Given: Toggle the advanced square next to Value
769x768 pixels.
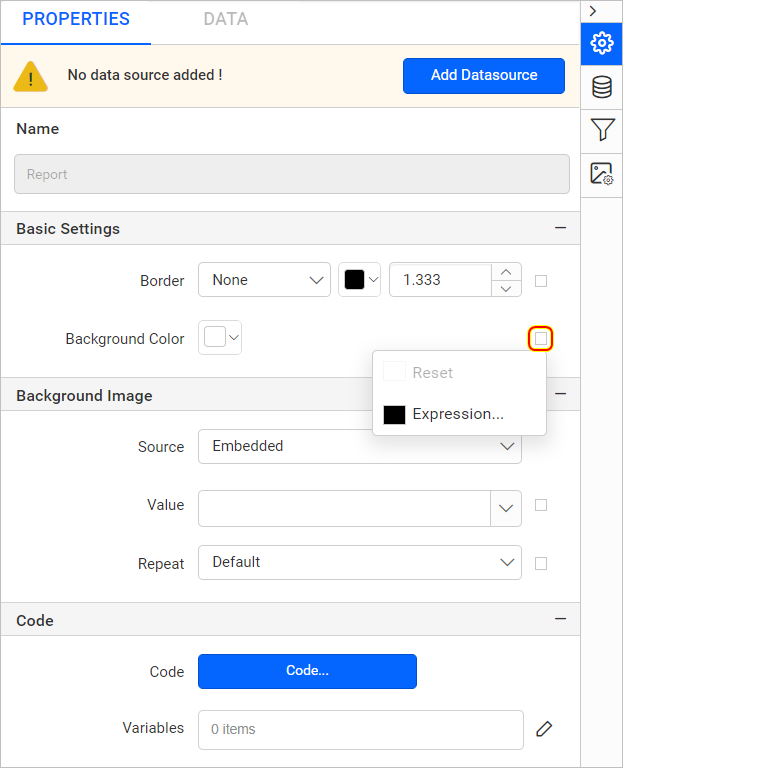Looking at the screenshot, I should coord(541,505).
